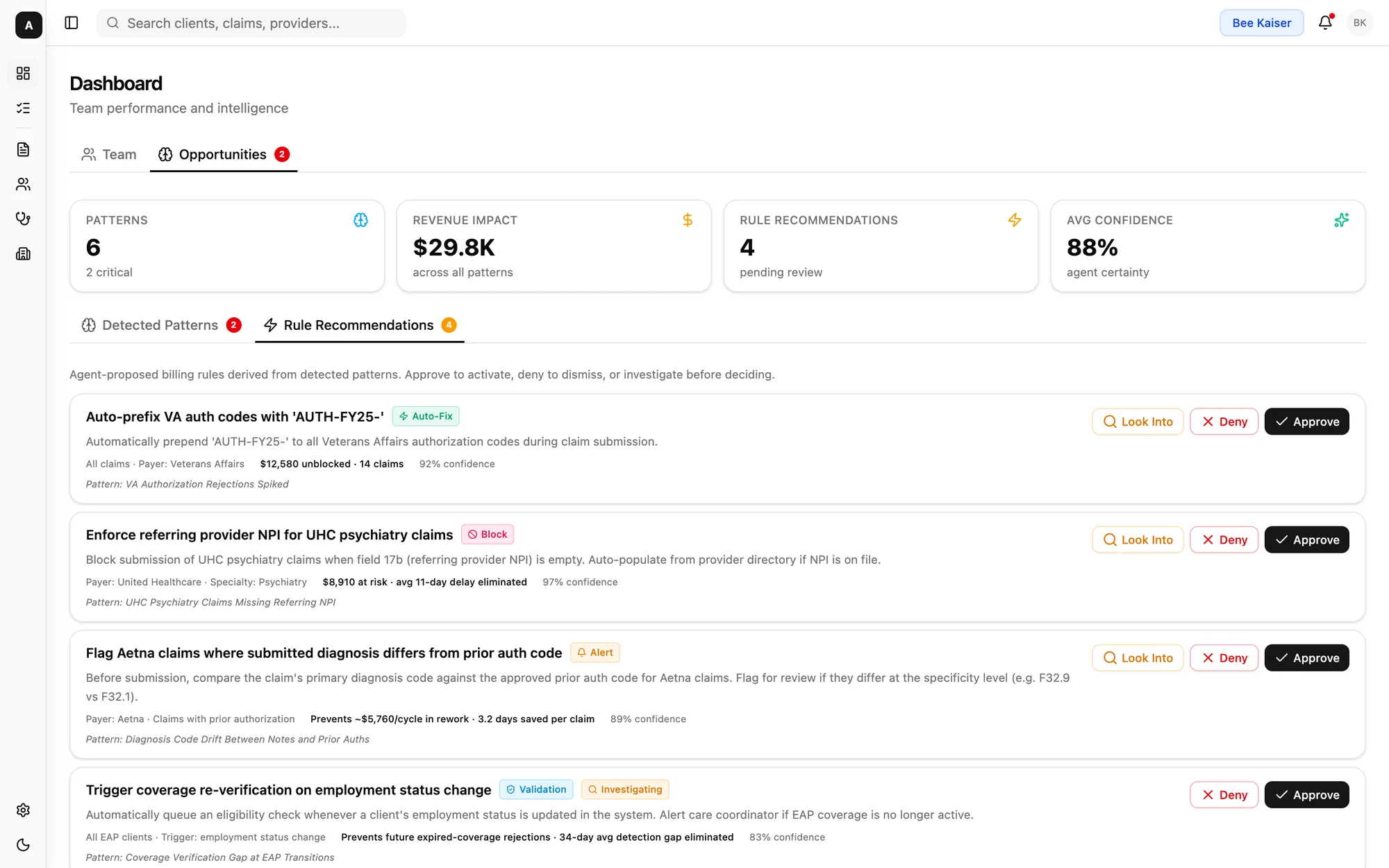Look Into the VA auth codes rule
Viewport: 1389px width, 868px height.
1138,422
